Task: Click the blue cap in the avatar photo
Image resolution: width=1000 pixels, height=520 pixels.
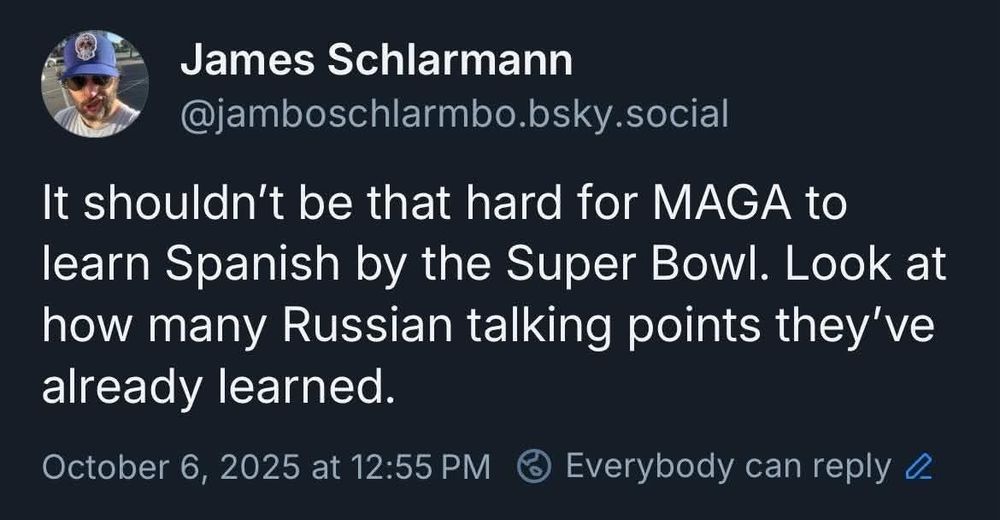Action: [90, 56]
